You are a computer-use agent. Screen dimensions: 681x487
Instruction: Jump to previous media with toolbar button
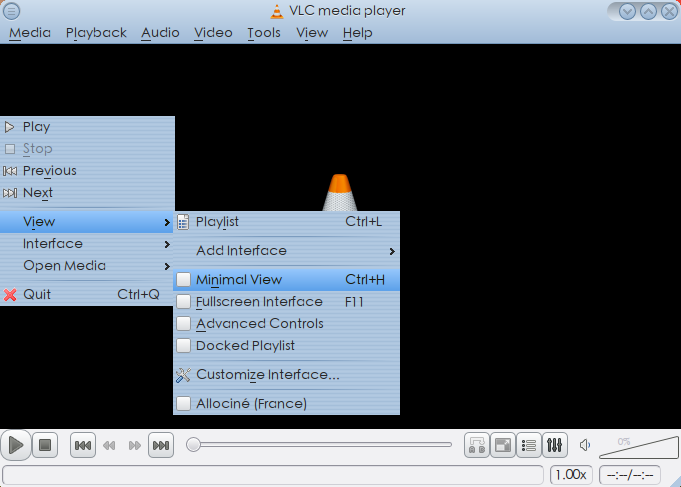(83, 445)
